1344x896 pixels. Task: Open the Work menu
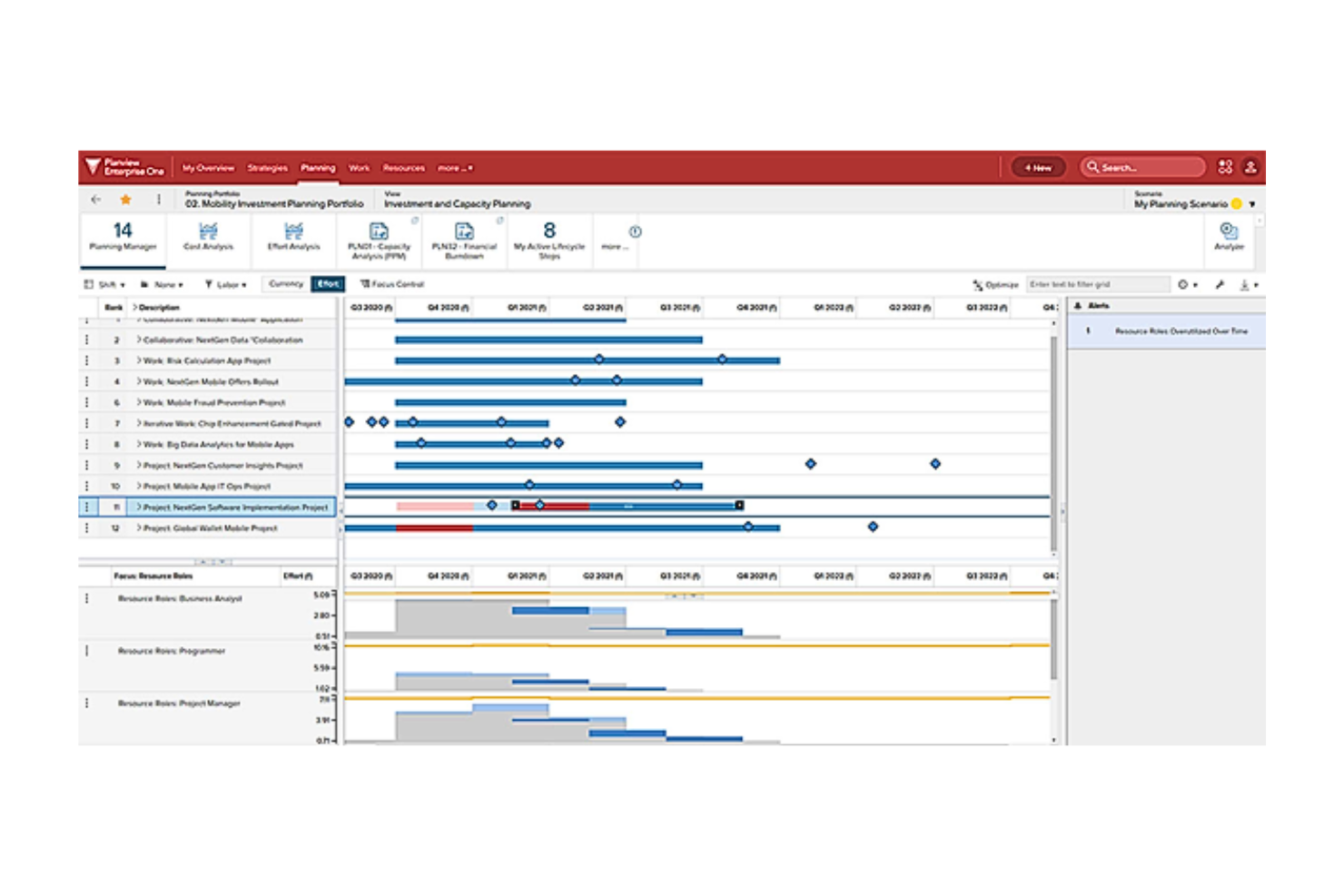coord(360,168)
